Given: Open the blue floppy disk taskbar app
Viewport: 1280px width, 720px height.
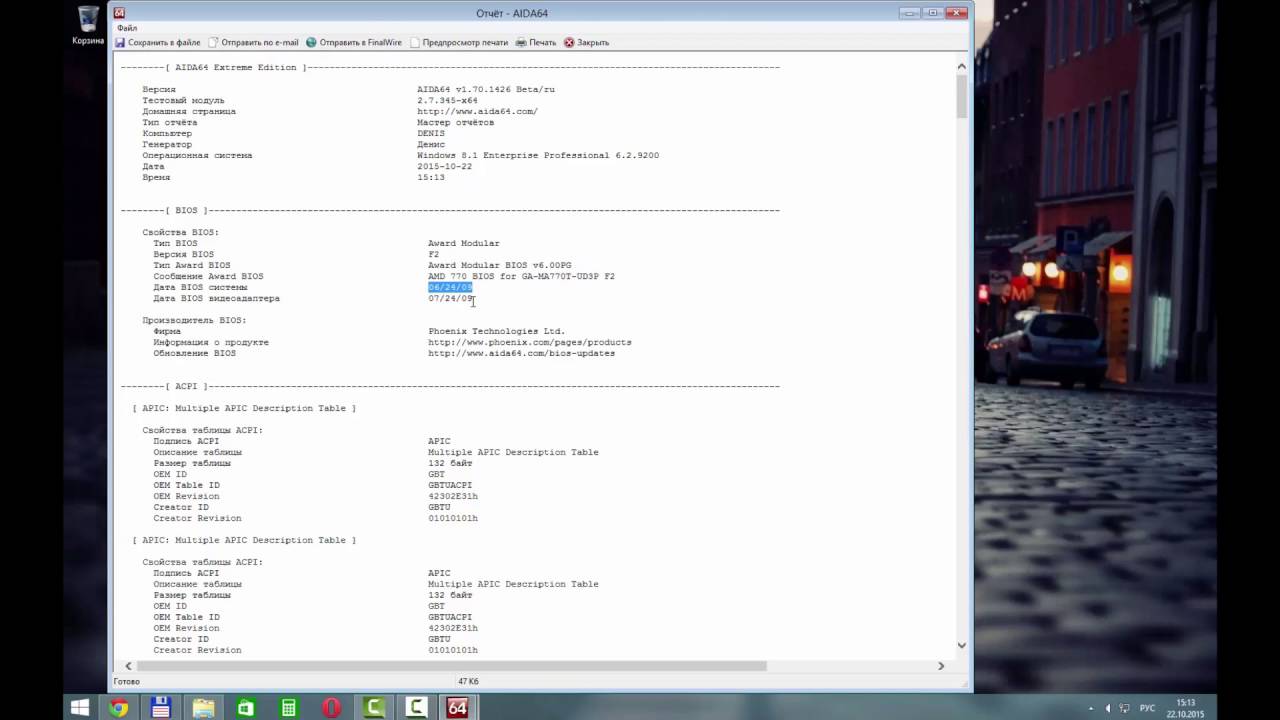Looking at the screenshot, I should click(x=161, y=708).
